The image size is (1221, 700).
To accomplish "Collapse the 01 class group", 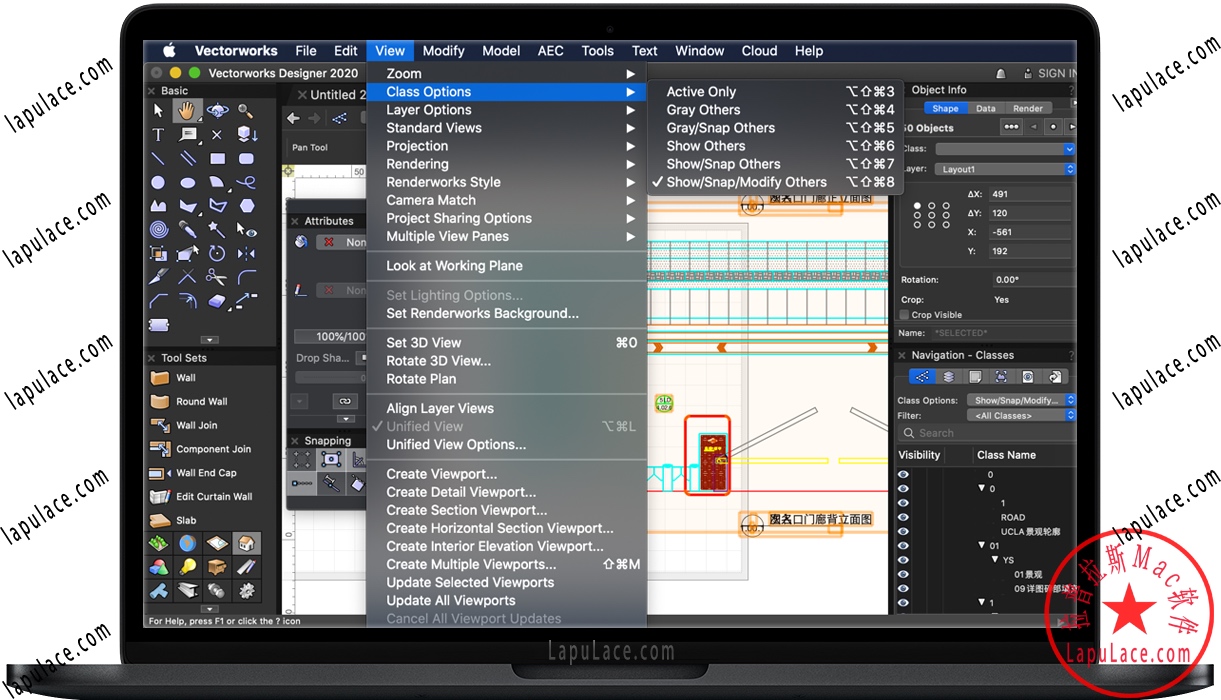I will click(x=982, y=546).
